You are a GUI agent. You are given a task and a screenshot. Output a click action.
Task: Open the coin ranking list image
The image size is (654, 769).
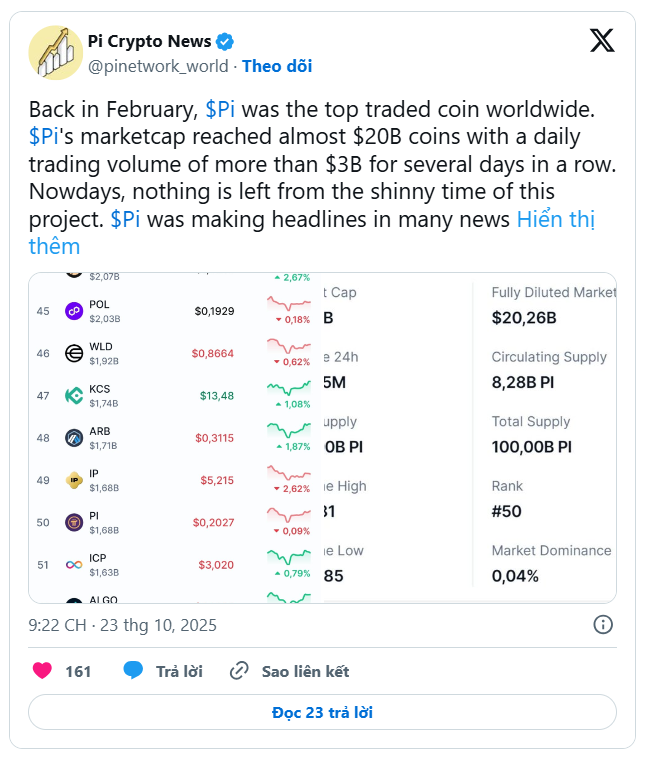tap(171, 438)
